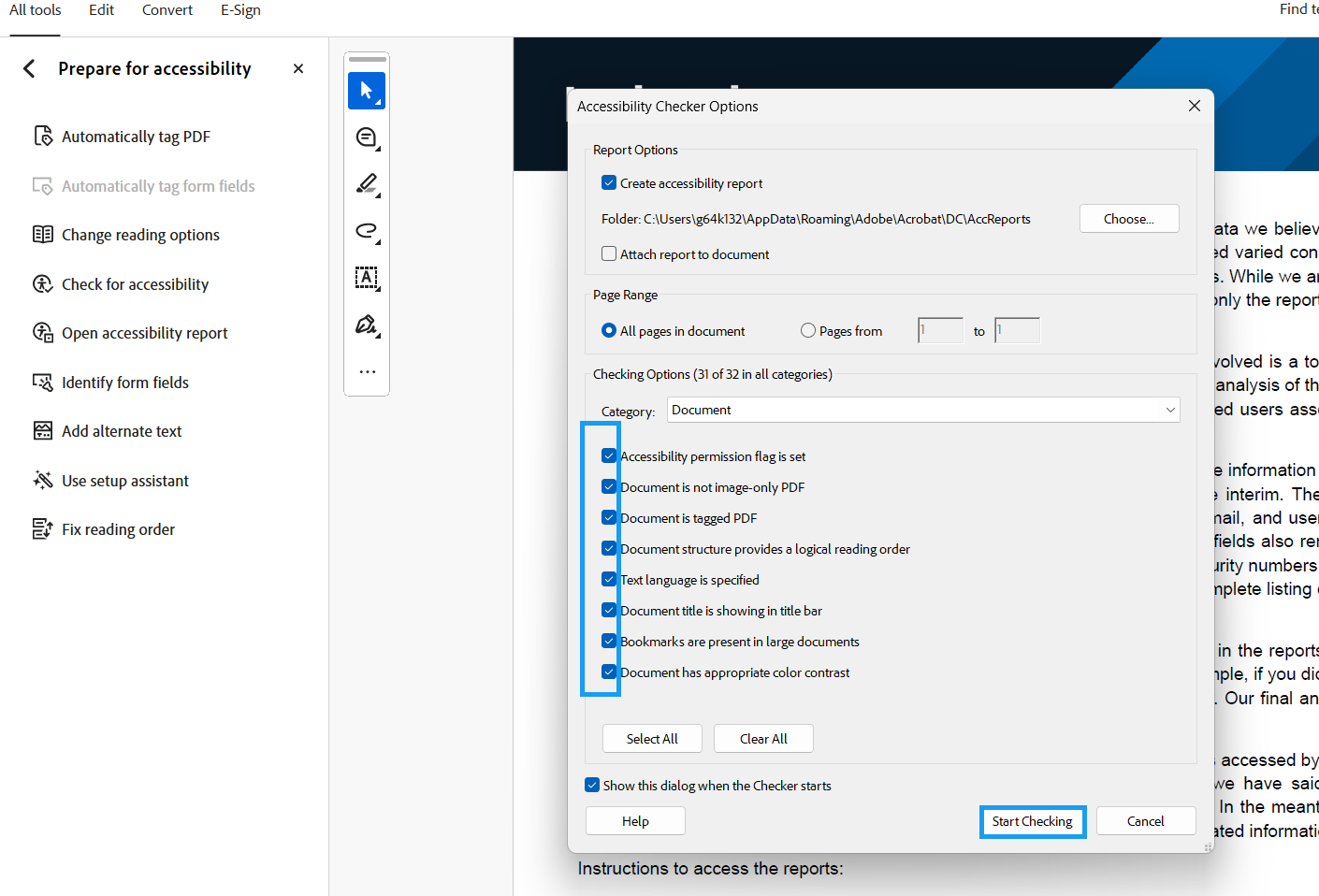The height and width of the screenshot is (896, 1319).
Task: Select the arrow selection tool
Action: point(367,91)
